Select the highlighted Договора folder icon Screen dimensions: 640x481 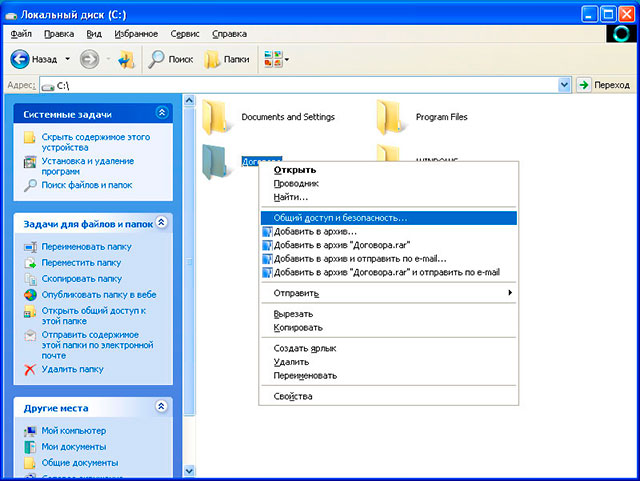click(214, 162)
